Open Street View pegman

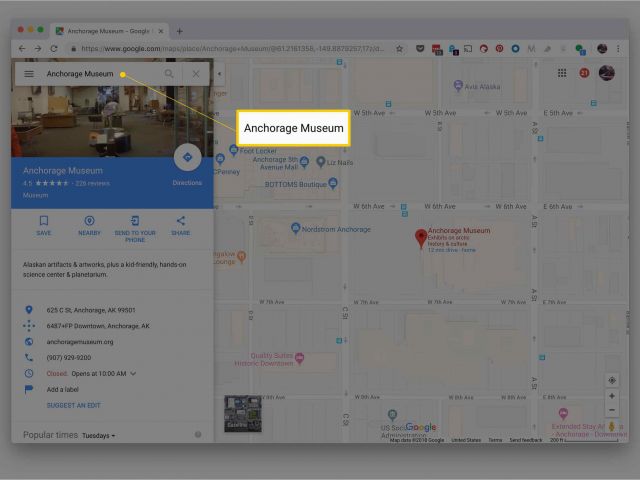point(611,426)
